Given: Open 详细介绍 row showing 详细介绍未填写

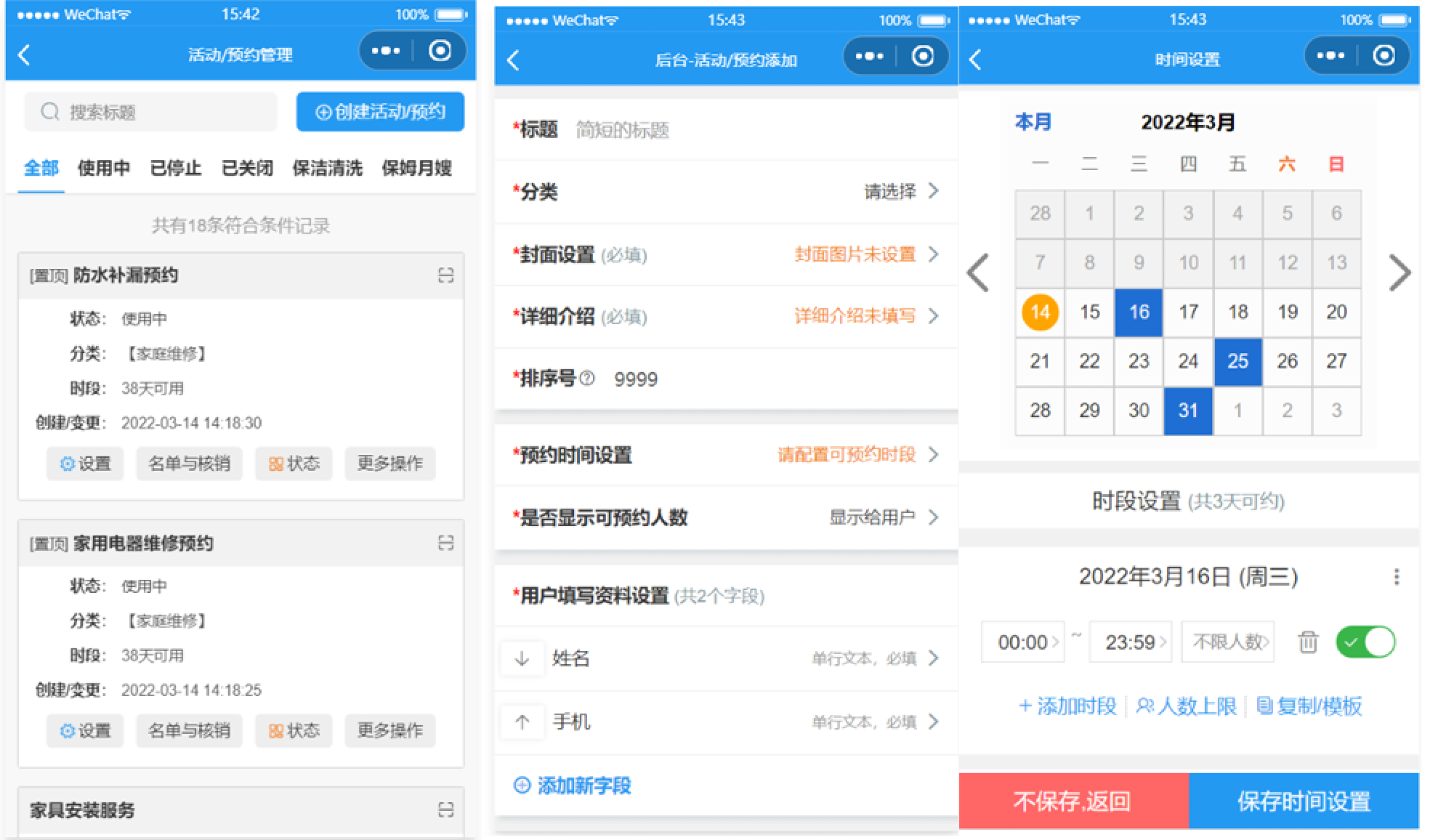Looking at the screenshot, I should pyautogui.click(x=726, y=317).
